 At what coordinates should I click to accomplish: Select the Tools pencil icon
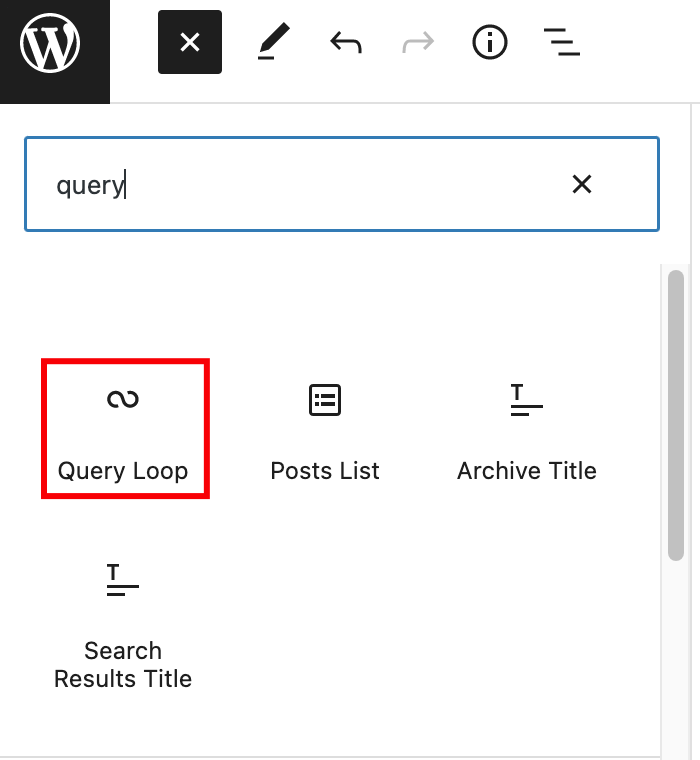point(273,42)
